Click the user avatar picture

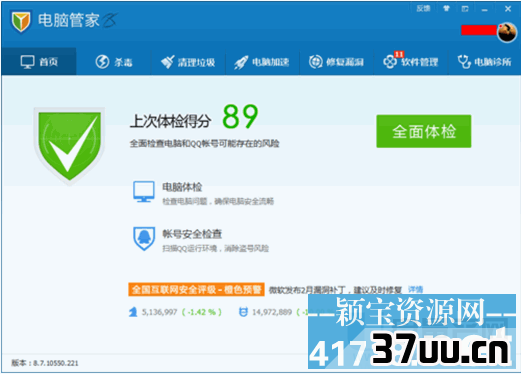click(x=507, y=32)
